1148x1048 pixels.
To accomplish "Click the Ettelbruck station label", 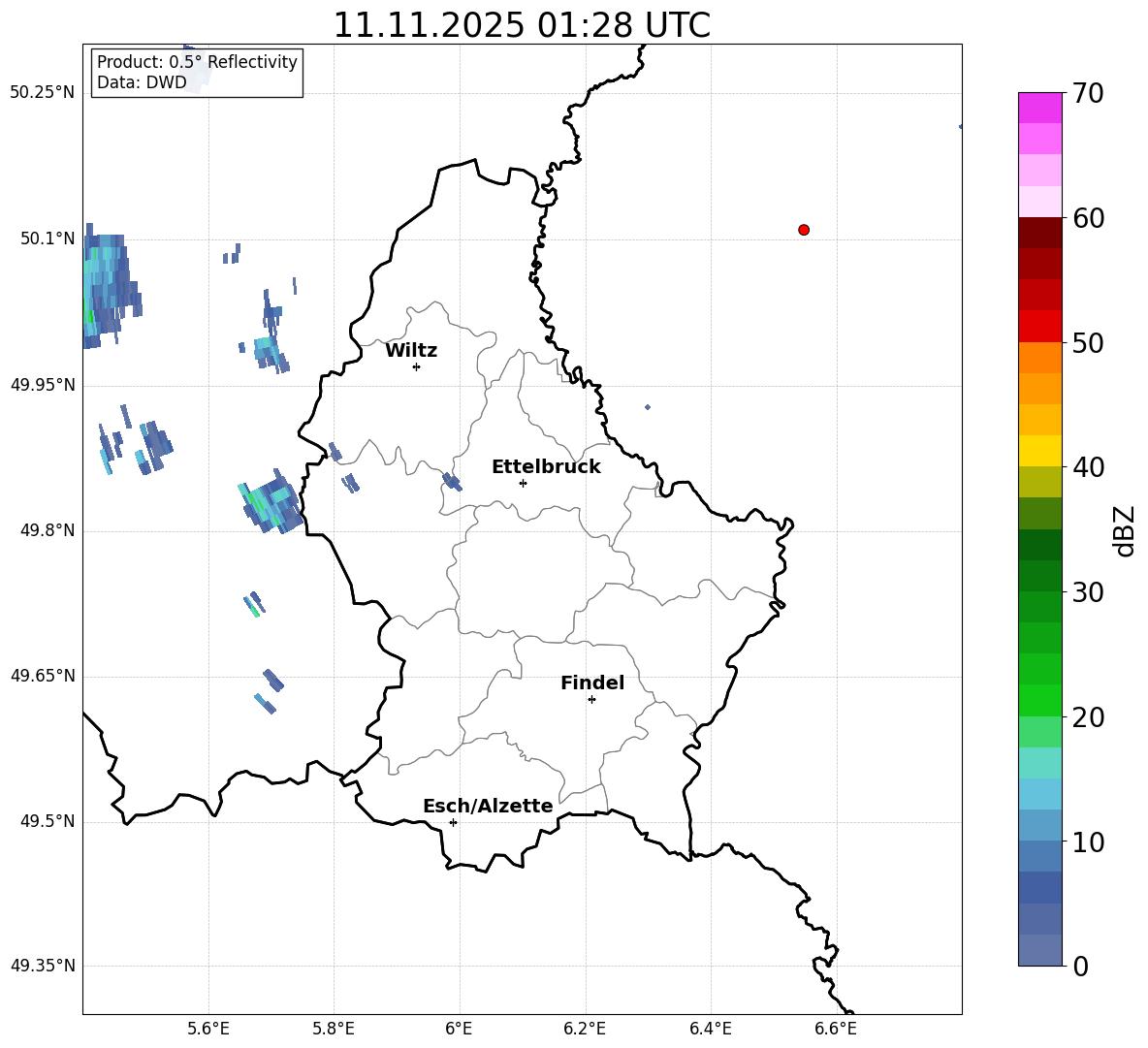I will click(546, 467).
